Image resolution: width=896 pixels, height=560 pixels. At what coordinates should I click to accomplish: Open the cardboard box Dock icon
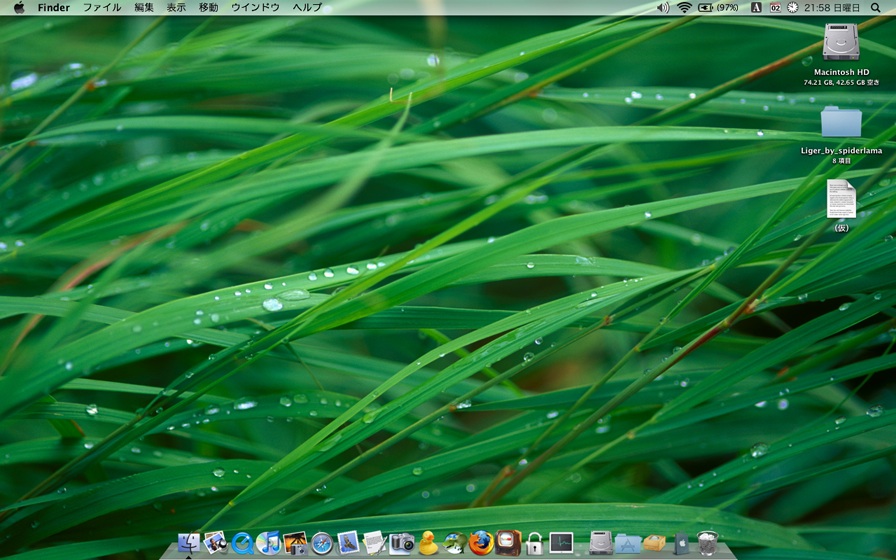coord(654,543)
